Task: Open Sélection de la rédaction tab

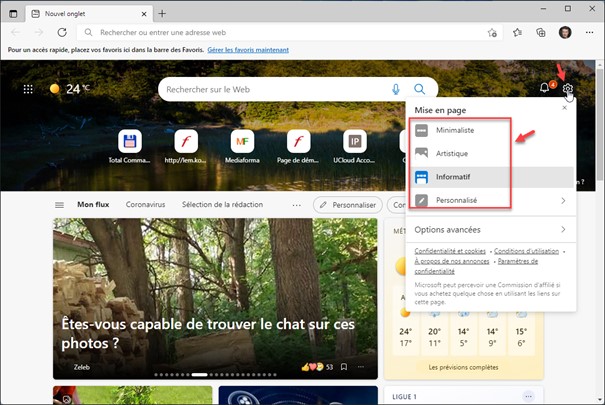Action: (222, 205)
